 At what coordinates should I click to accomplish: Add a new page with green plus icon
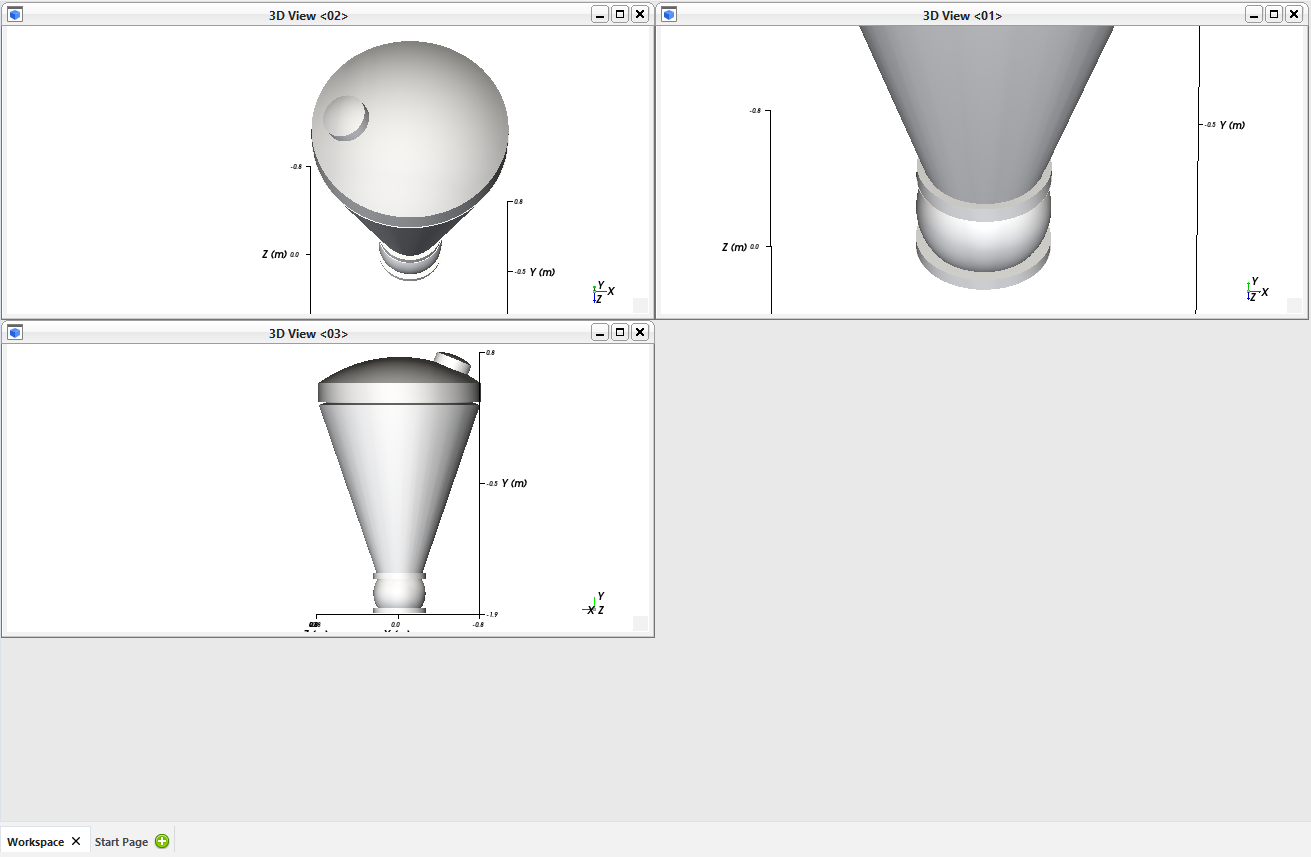(x=162, y=842)
